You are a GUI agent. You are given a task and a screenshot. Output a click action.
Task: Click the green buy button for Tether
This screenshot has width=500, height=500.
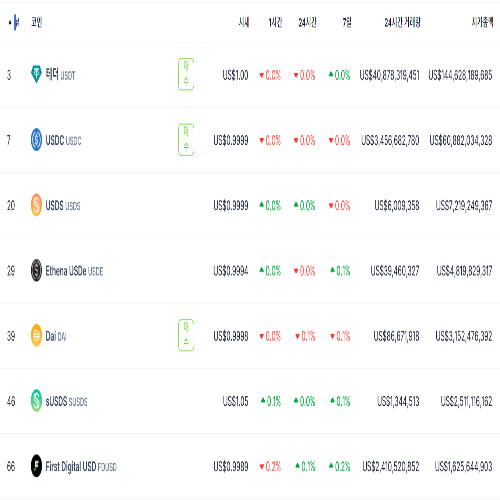pos(186,74)
